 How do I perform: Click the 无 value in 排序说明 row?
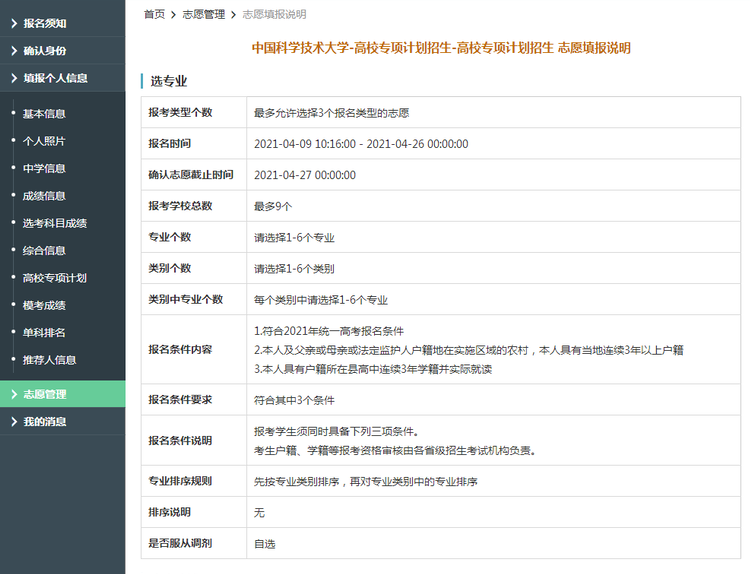click(259, 513)
